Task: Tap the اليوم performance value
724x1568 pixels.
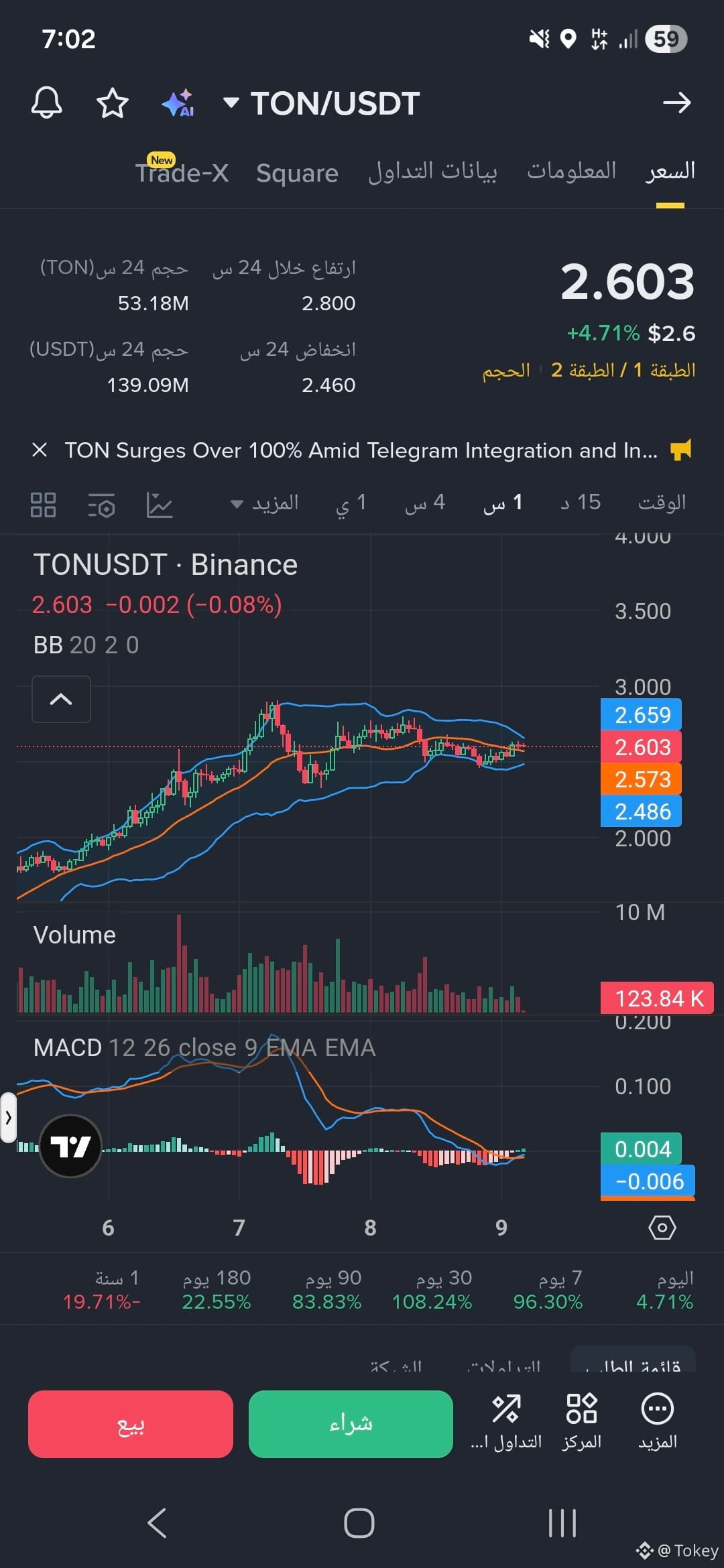Action: coord(664,1302)
